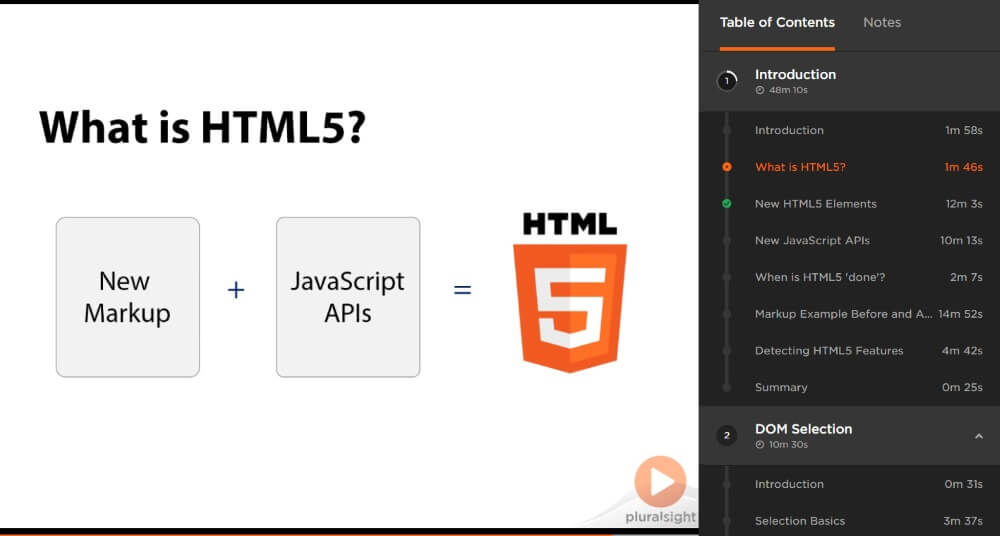Screen dimensions: 1000x536
Task: Open New JavaScript APIs clip
Action: [849, 241]
